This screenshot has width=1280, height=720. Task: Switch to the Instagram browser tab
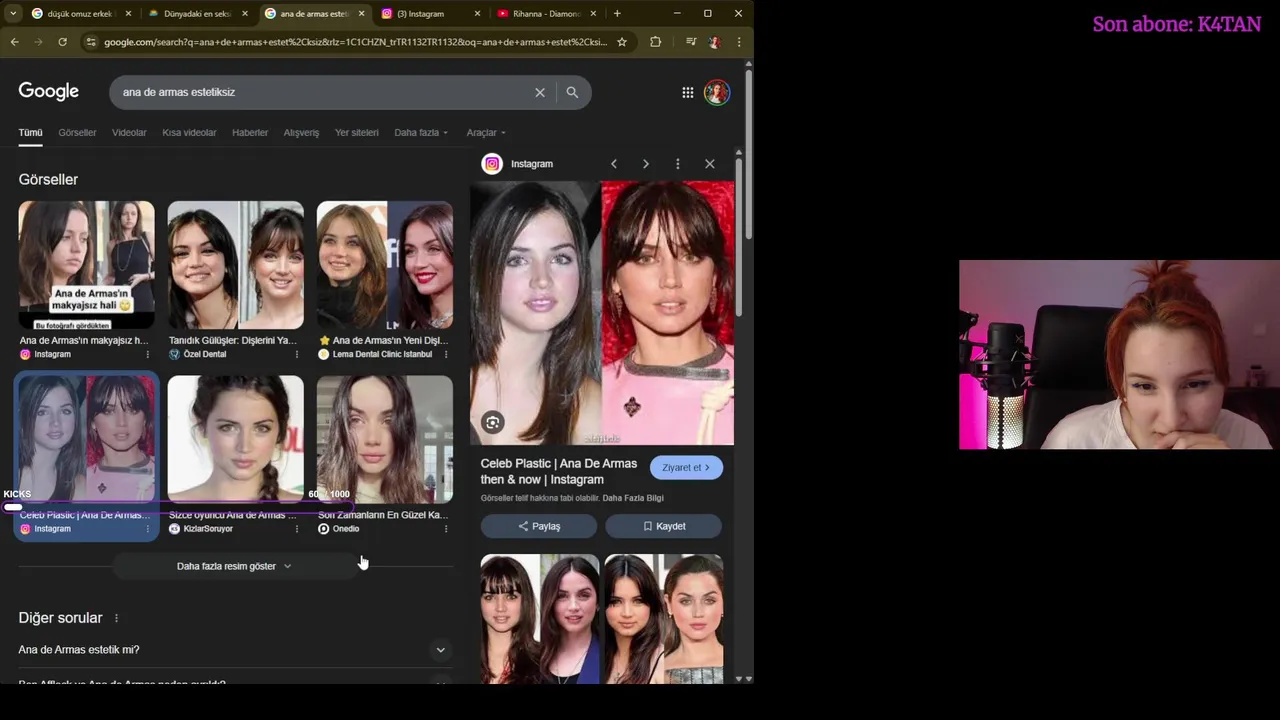(x=430, y=14)
